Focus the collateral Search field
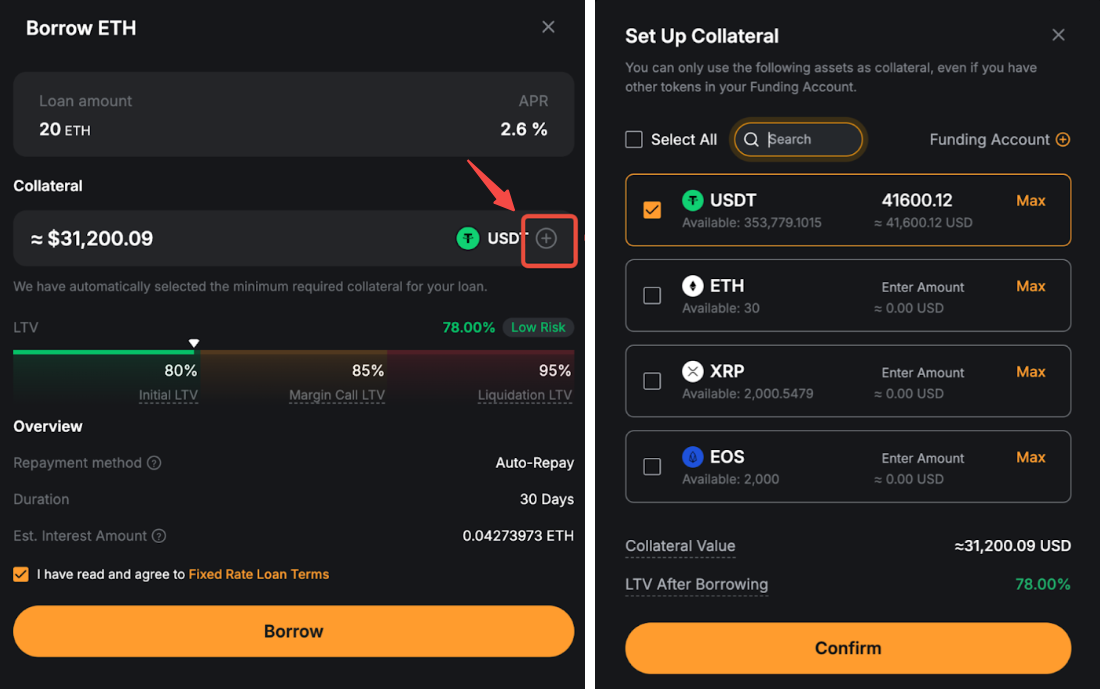 point(810,140)
